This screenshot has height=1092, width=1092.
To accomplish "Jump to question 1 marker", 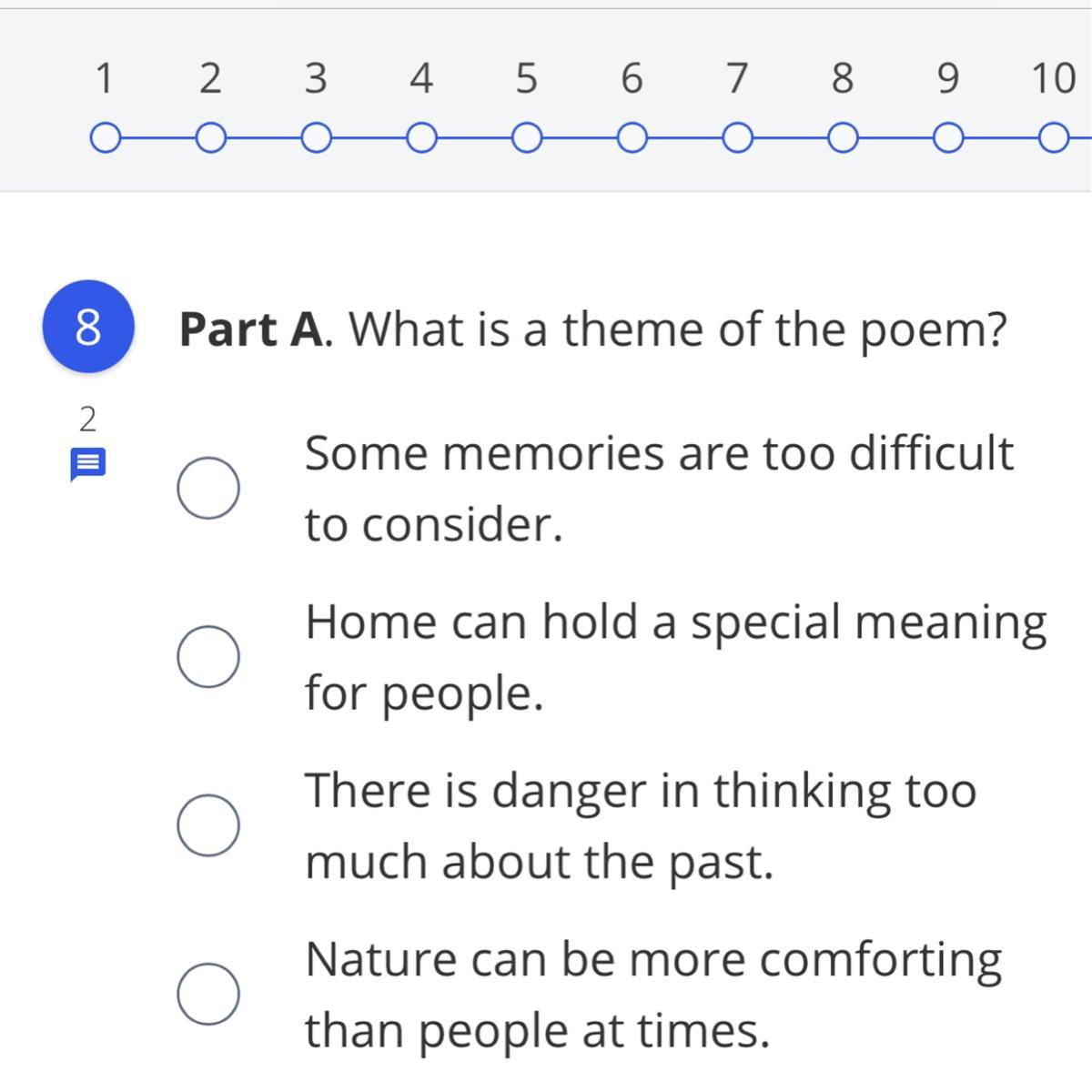I will 105,140.
